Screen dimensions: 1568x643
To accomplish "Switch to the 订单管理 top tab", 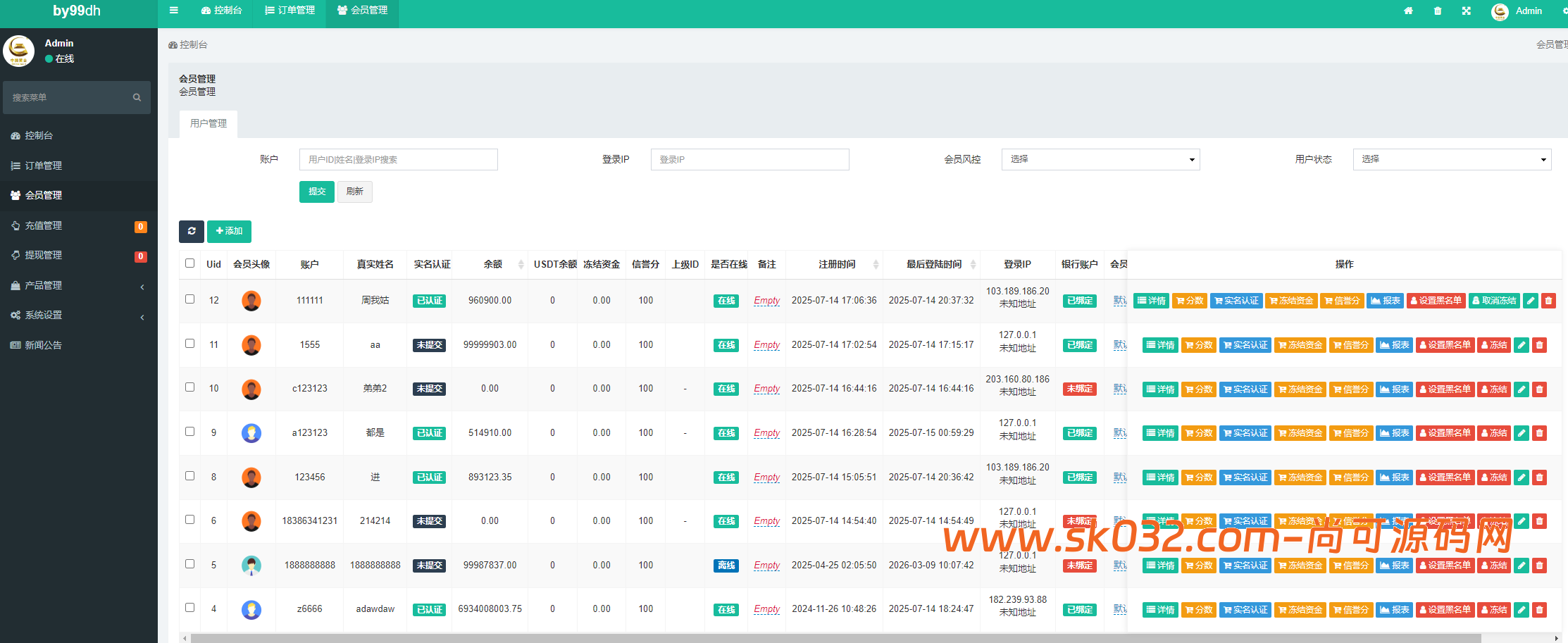I will click(290, 11).
